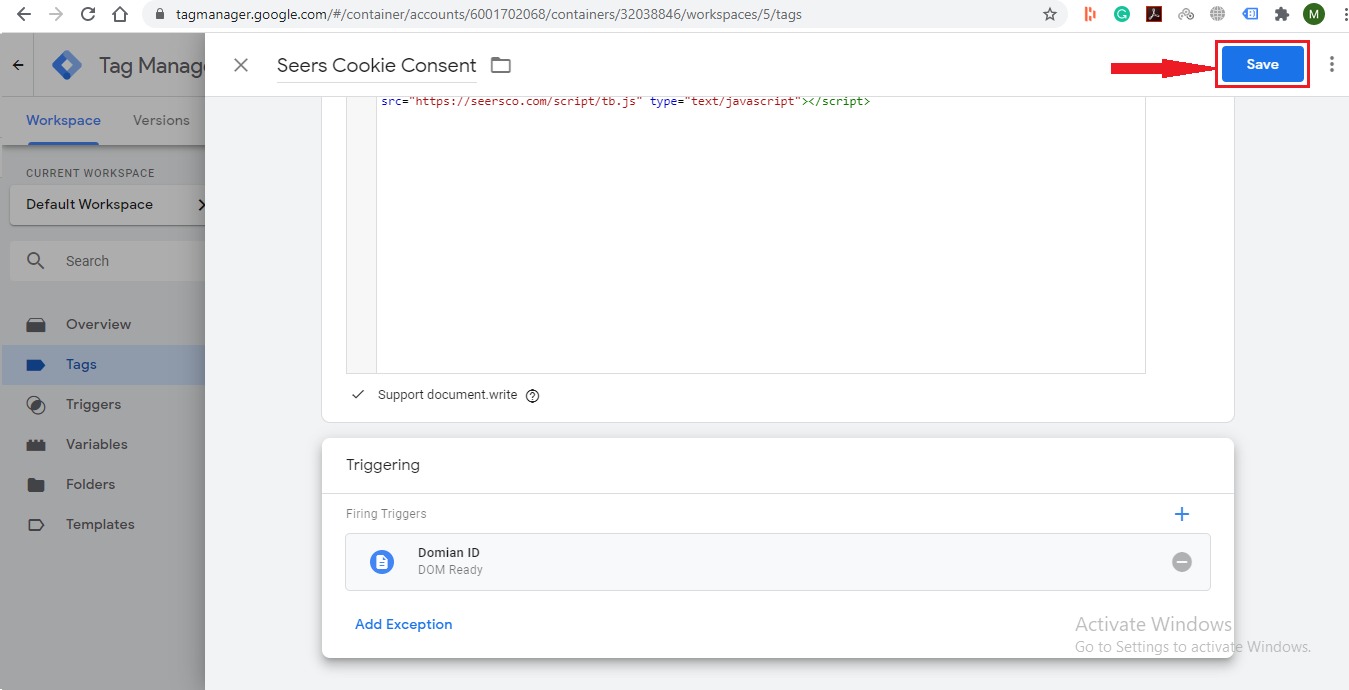Viewport: 1349px width, 690px height.
Task: Reload the page
Action: [x=88, y=14]
